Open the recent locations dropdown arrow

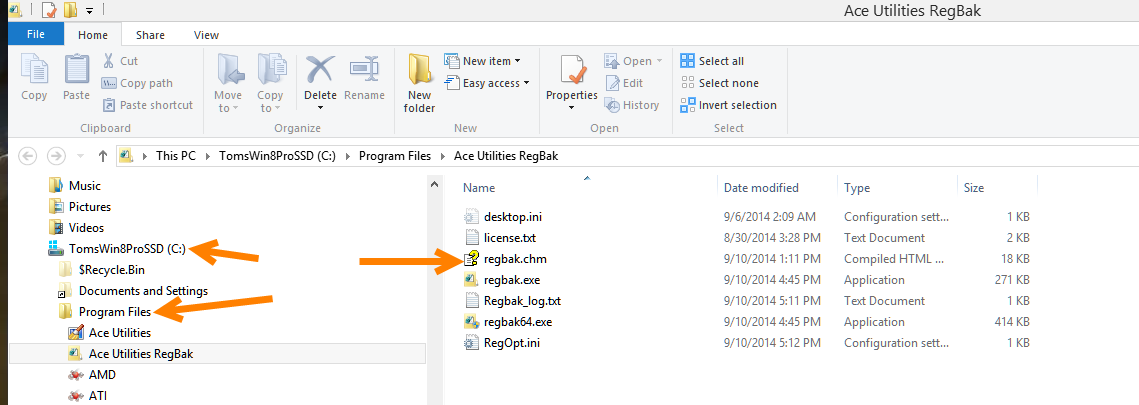tap(80, 155)
